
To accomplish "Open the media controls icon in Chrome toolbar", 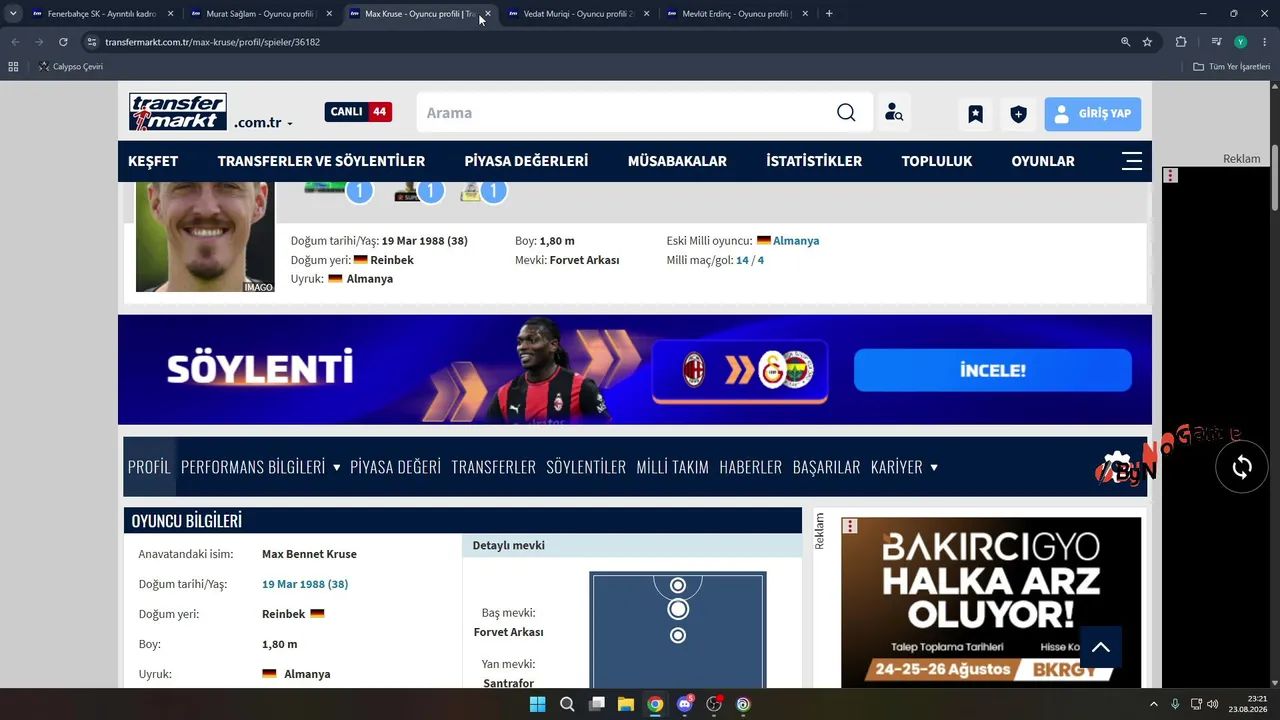I will coord(1216,42).
